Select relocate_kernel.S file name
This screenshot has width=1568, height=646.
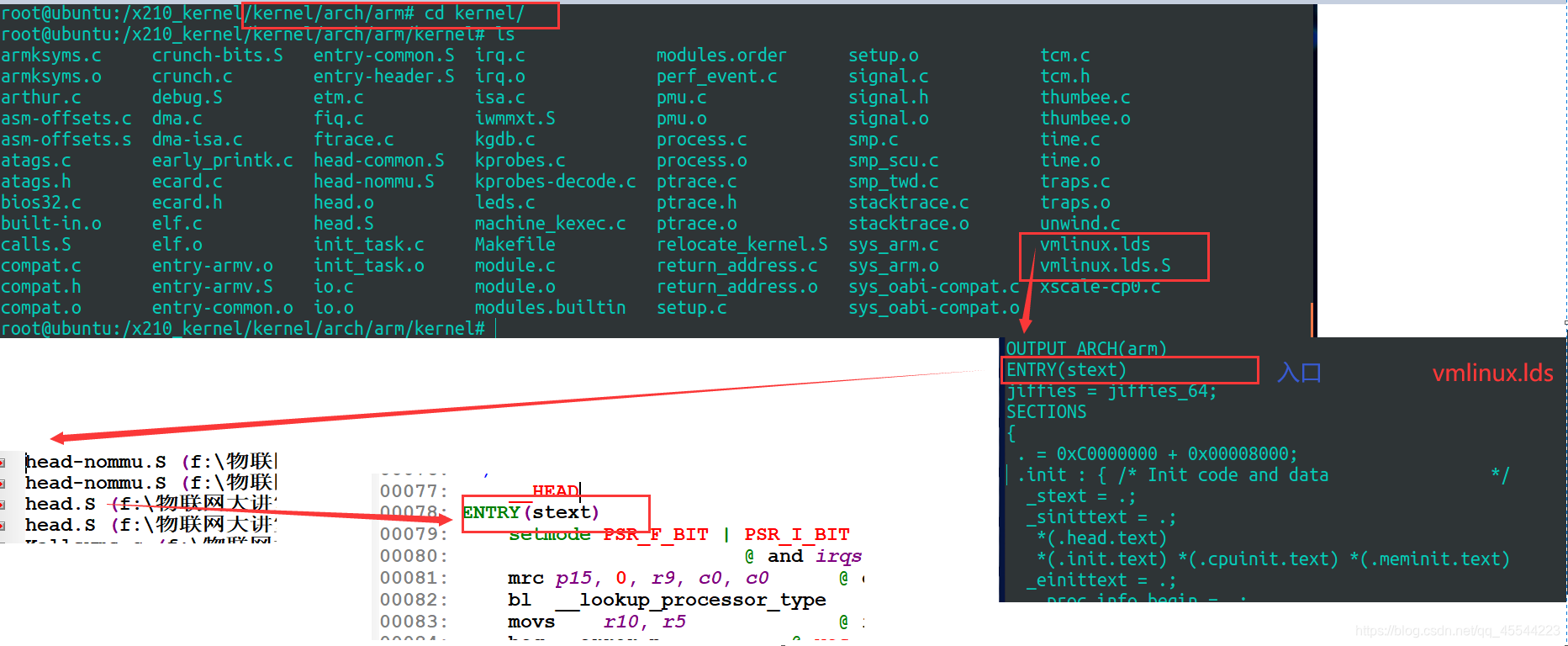[x=742, y=245]
